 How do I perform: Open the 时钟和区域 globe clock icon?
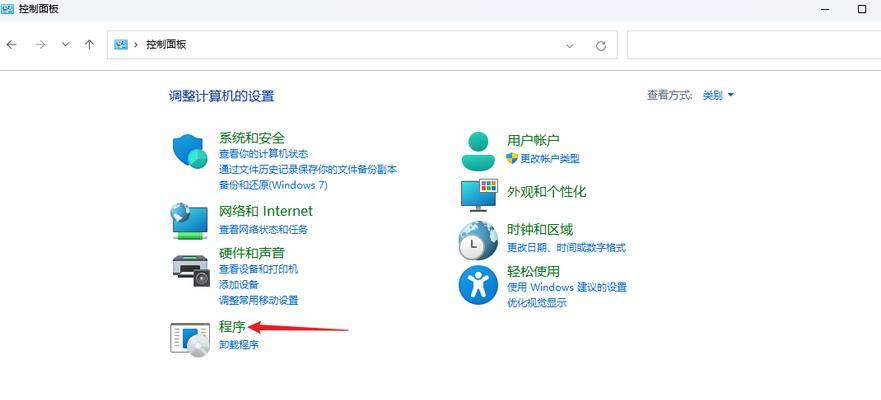tap(478, 240)
